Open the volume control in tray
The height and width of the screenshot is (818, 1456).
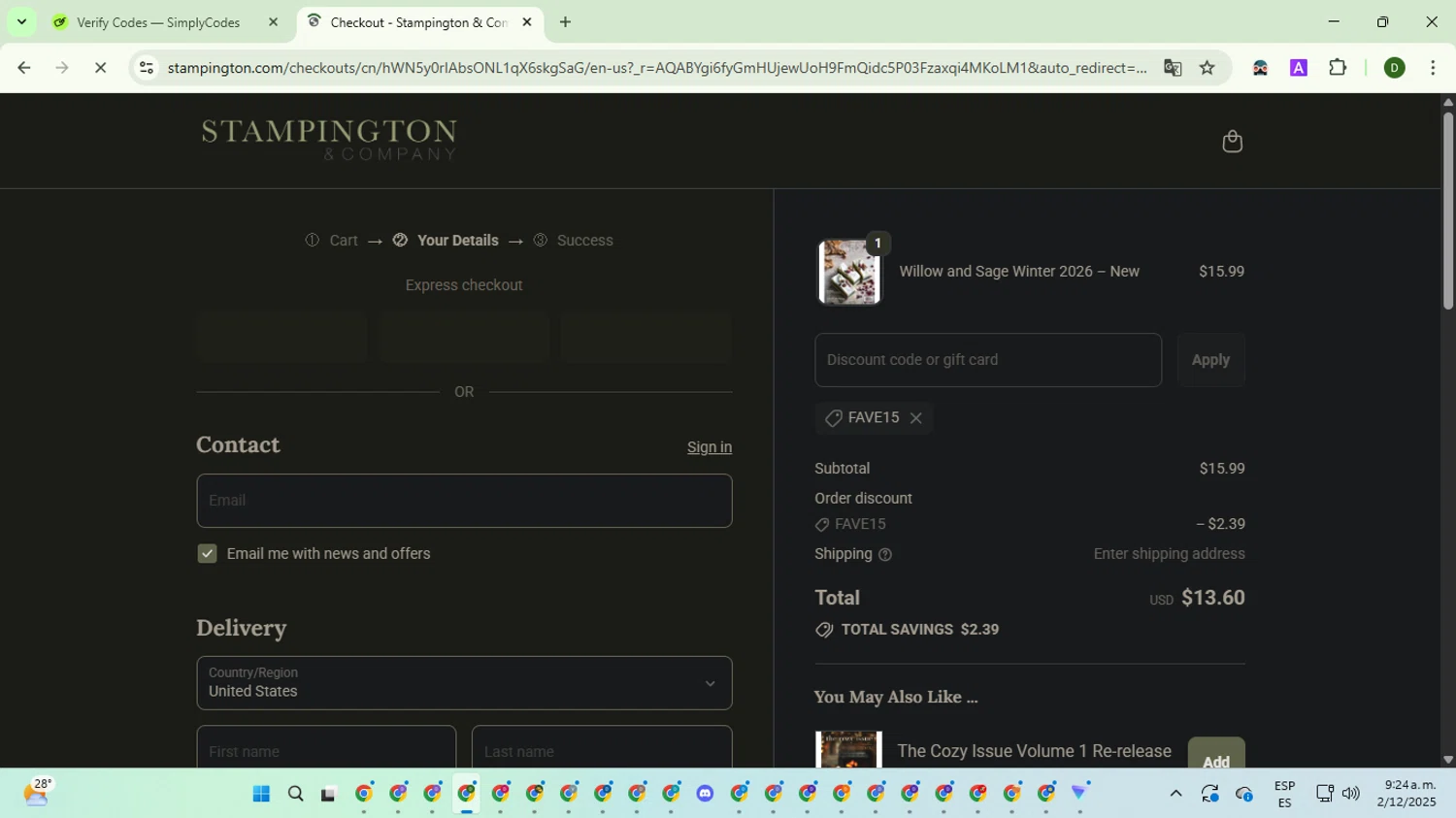pyautogui.click(x=1350, y=794)
